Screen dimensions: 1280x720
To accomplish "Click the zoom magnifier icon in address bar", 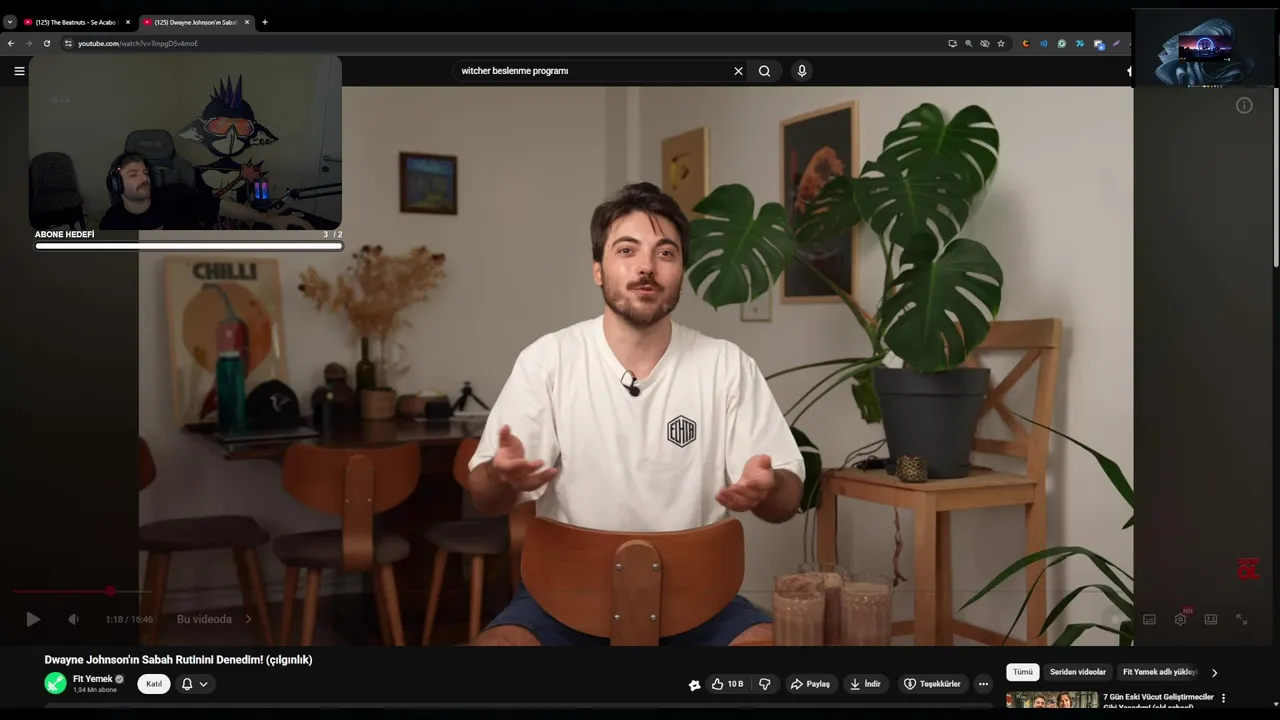I will click(x=968, y=43).
